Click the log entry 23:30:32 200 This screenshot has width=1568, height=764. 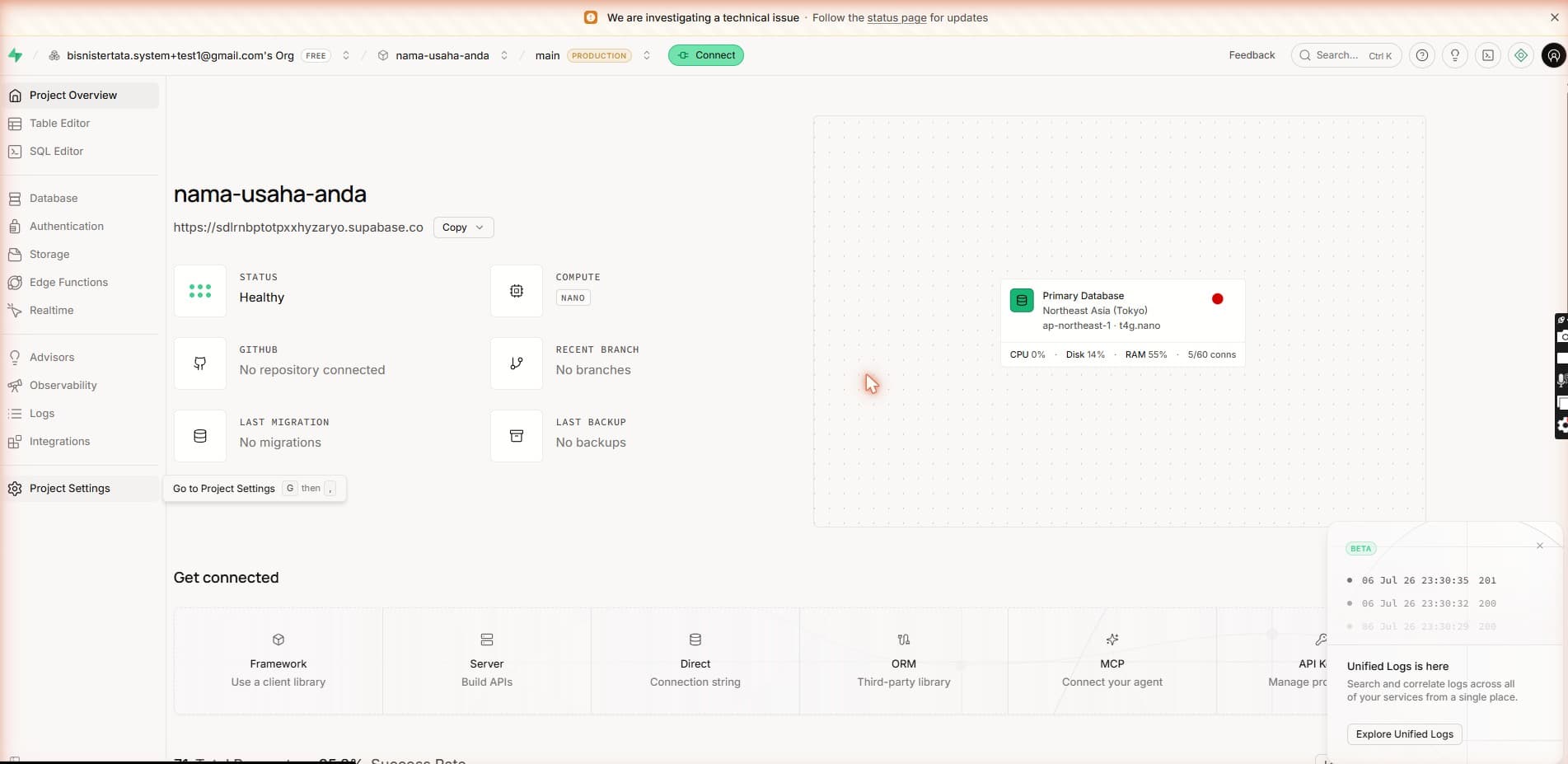(1429, 603)
